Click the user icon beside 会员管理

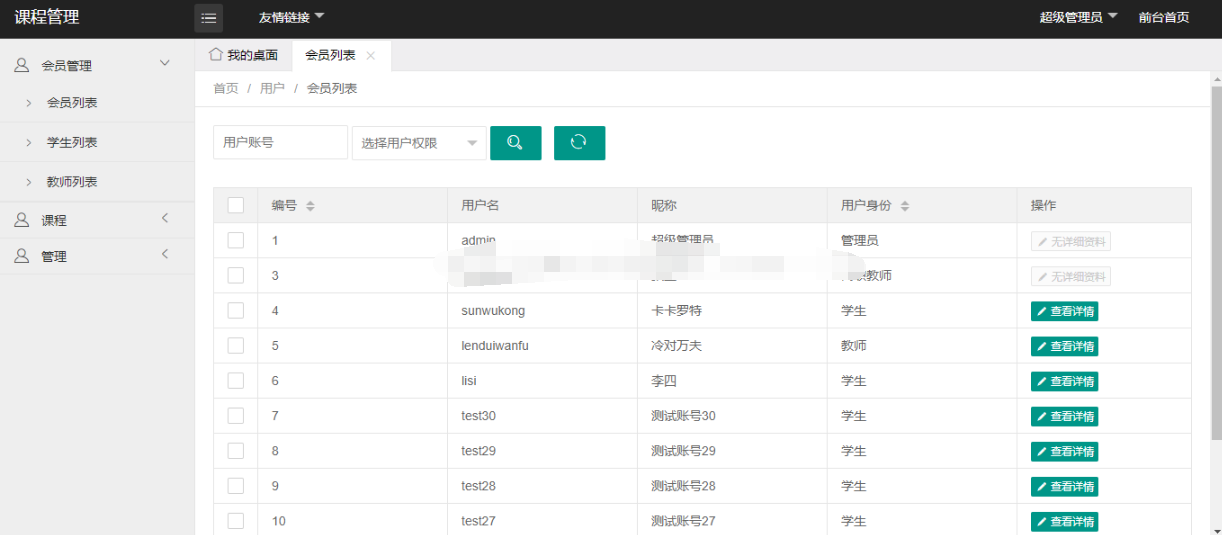21,65
